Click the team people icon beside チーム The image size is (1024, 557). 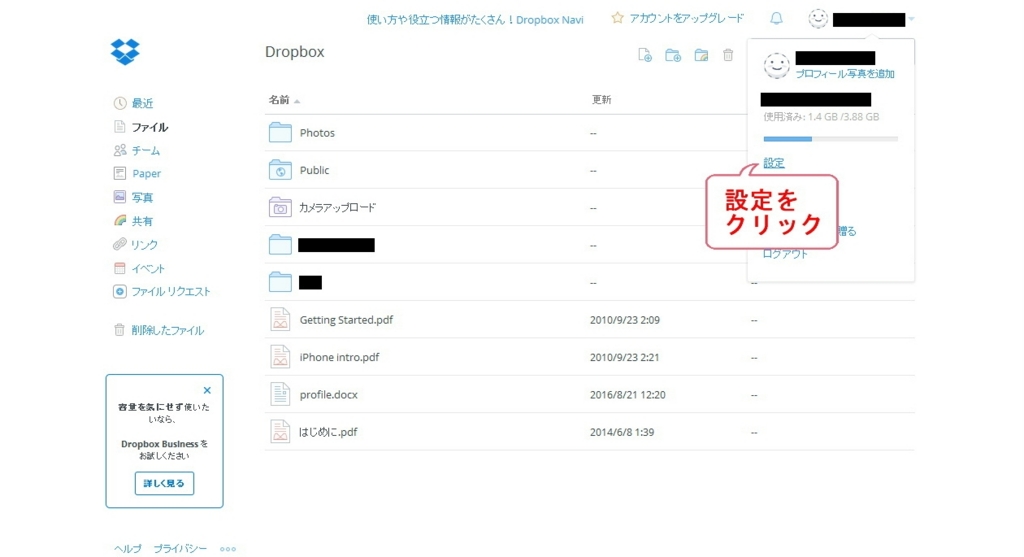point(120,150)
